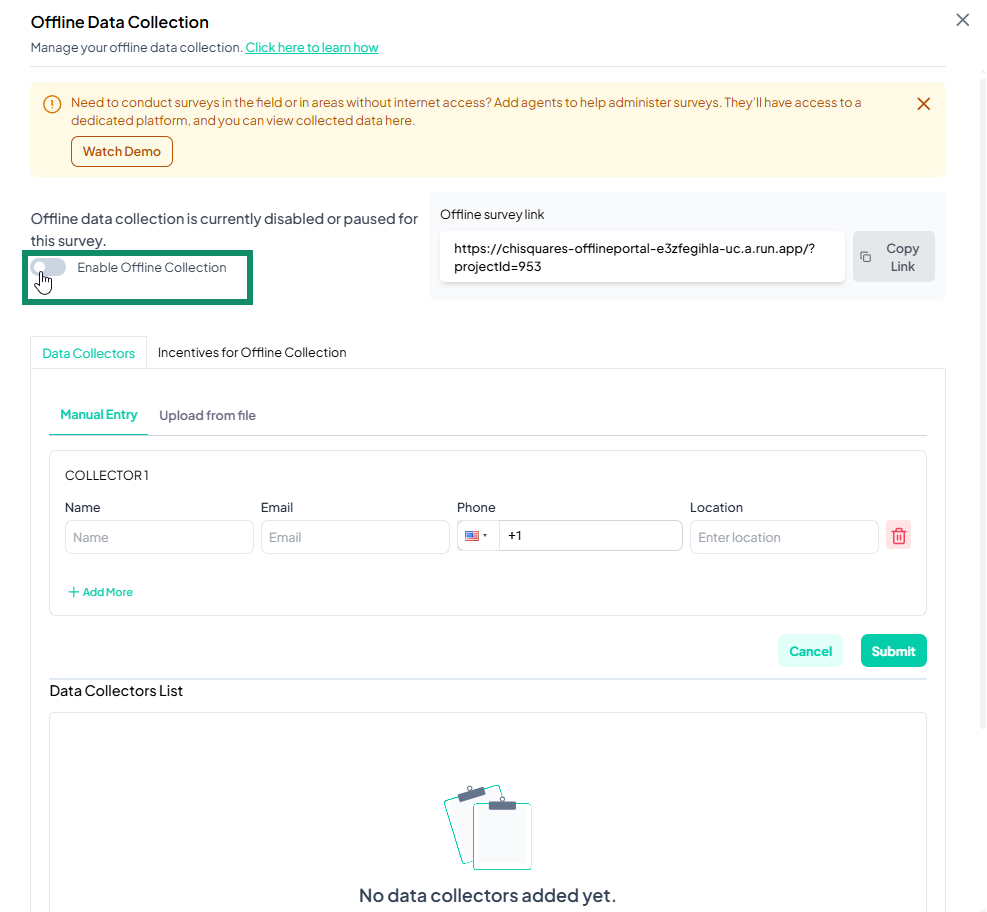Open the 'Click here to learn how' link
987x912 pixels.
tap(312, 47)
